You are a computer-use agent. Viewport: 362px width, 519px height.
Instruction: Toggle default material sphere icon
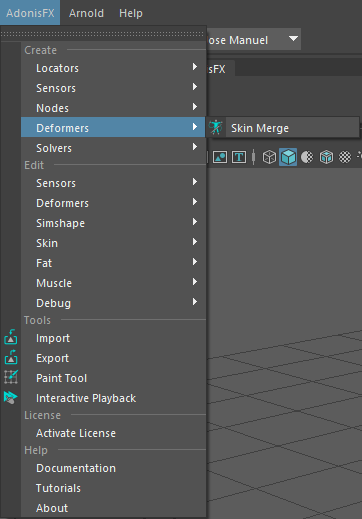pos(307,157)
